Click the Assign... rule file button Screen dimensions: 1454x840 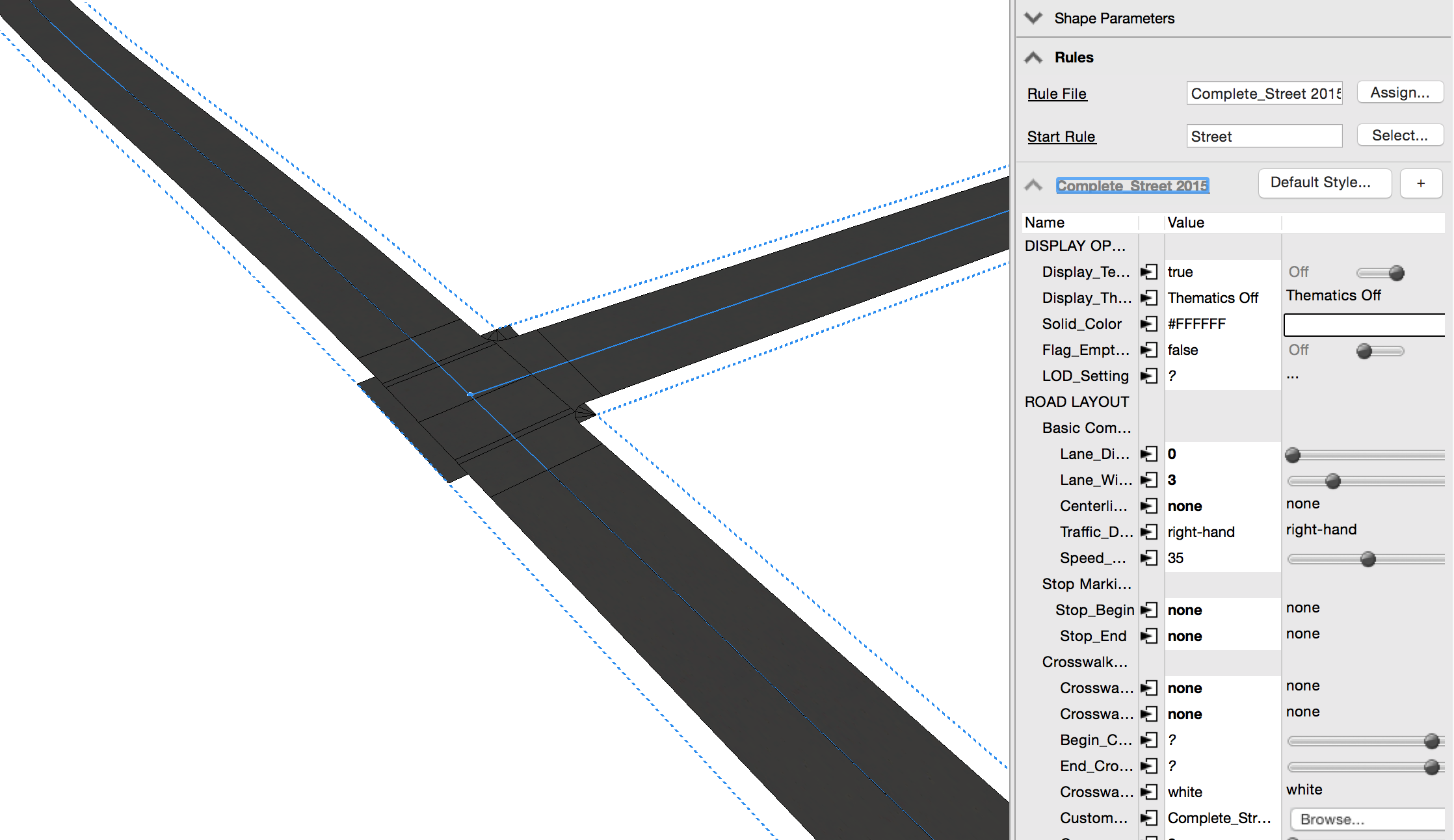click(x=1400, y=93)
